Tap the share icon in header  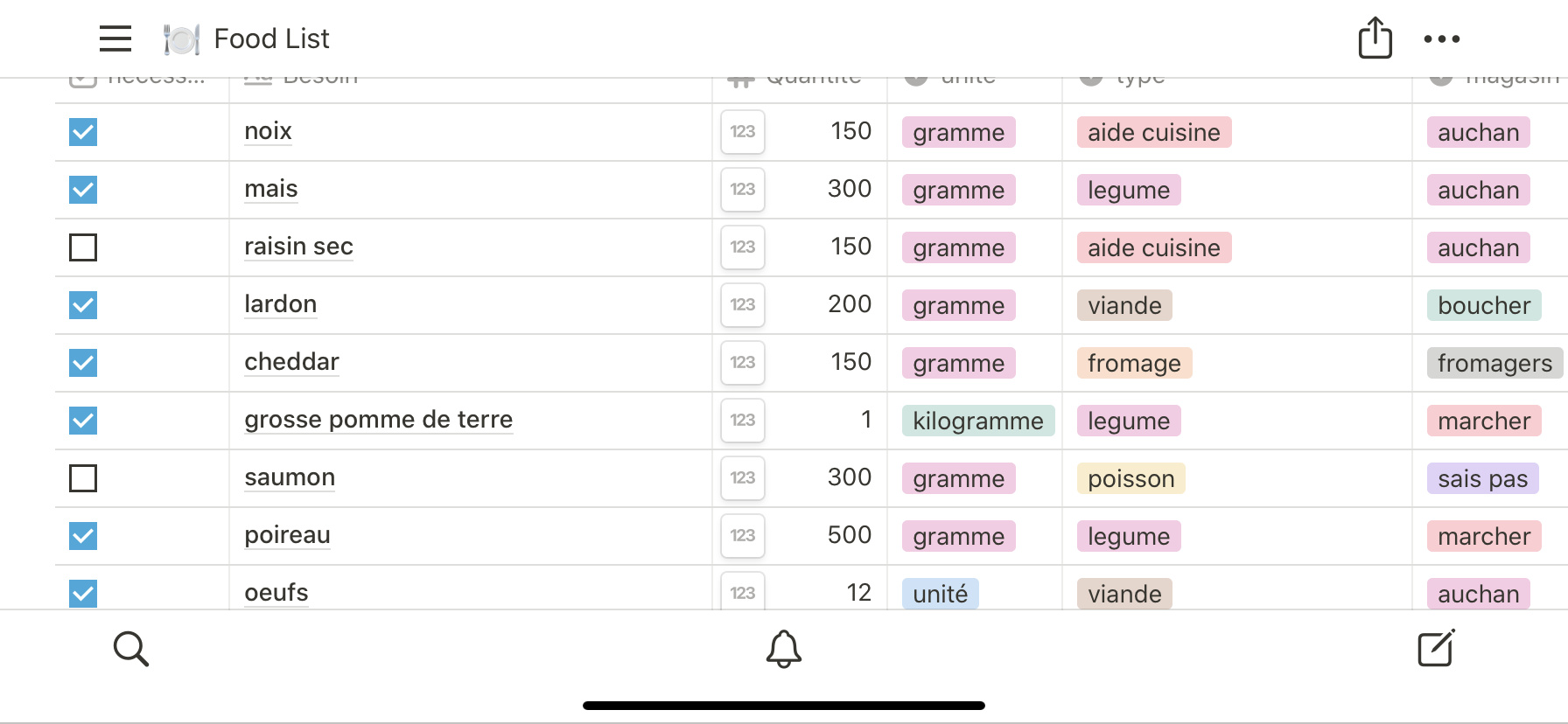point(1375,38)
